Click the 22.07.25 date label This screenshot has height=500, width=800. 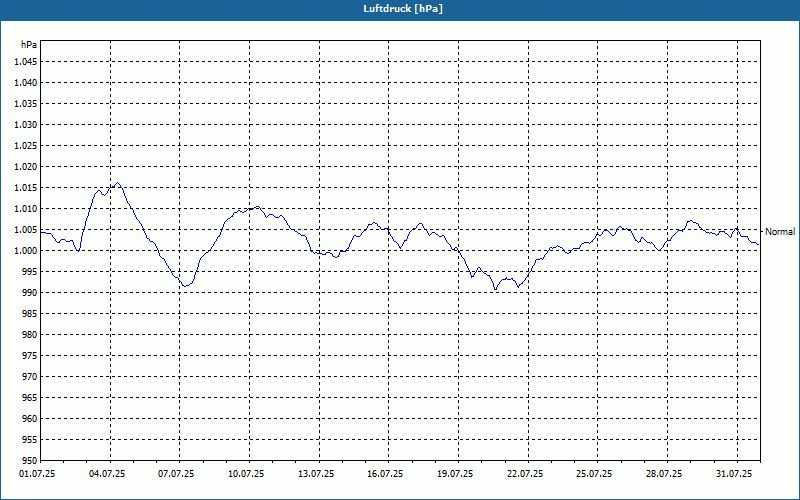524,474
